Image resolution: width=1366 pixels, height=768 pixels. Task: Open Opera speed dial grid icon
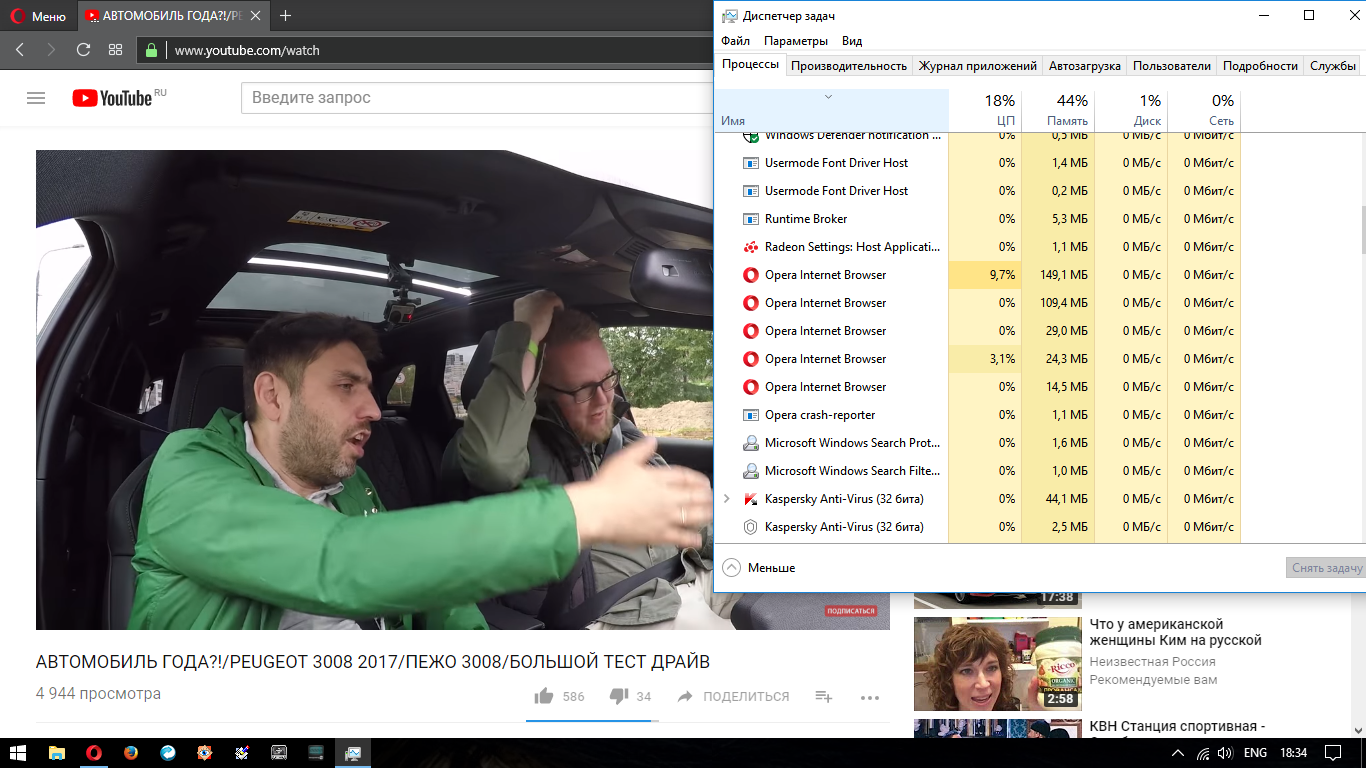click(115, 50)
